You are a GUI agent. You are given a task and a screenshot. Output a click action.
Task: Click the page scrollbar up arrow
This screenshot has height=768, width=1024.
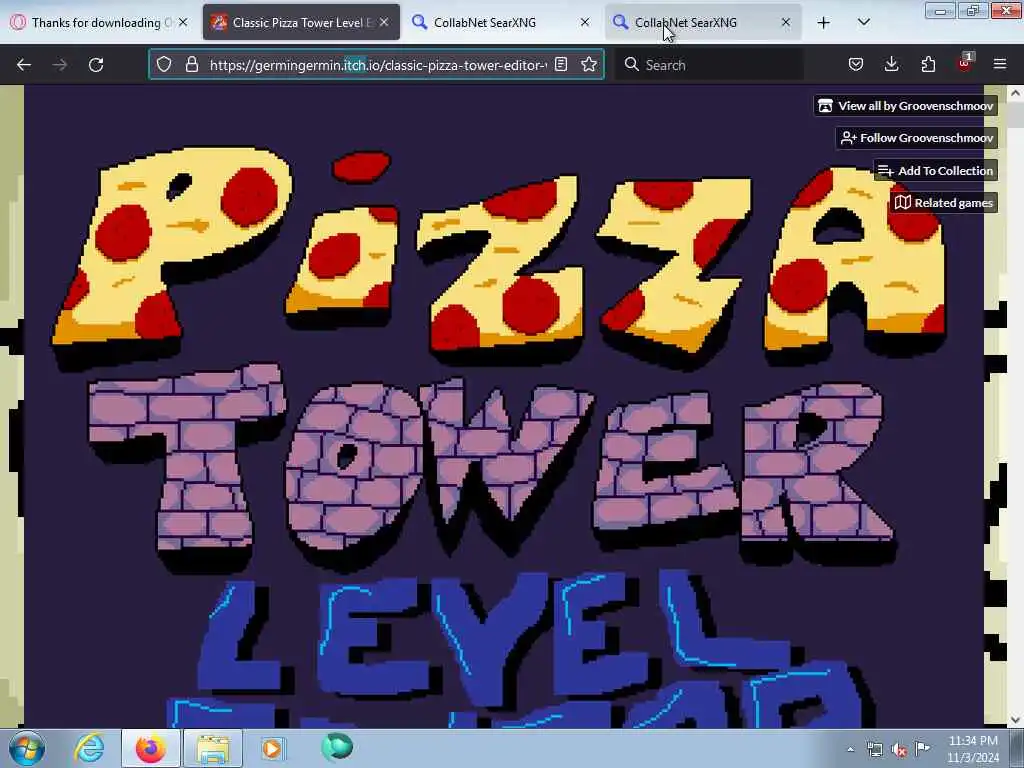1016,93
